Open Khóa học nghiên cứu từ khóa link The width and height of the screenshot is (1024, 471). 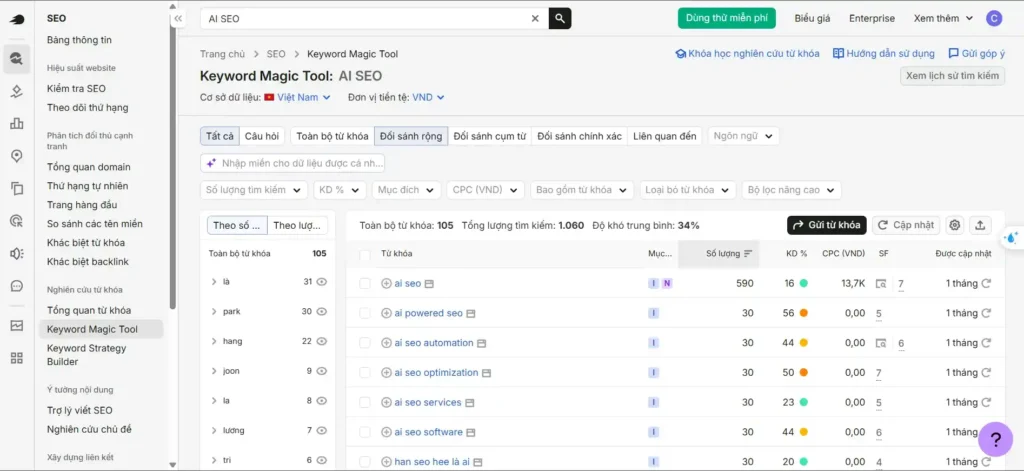(747, 54)
